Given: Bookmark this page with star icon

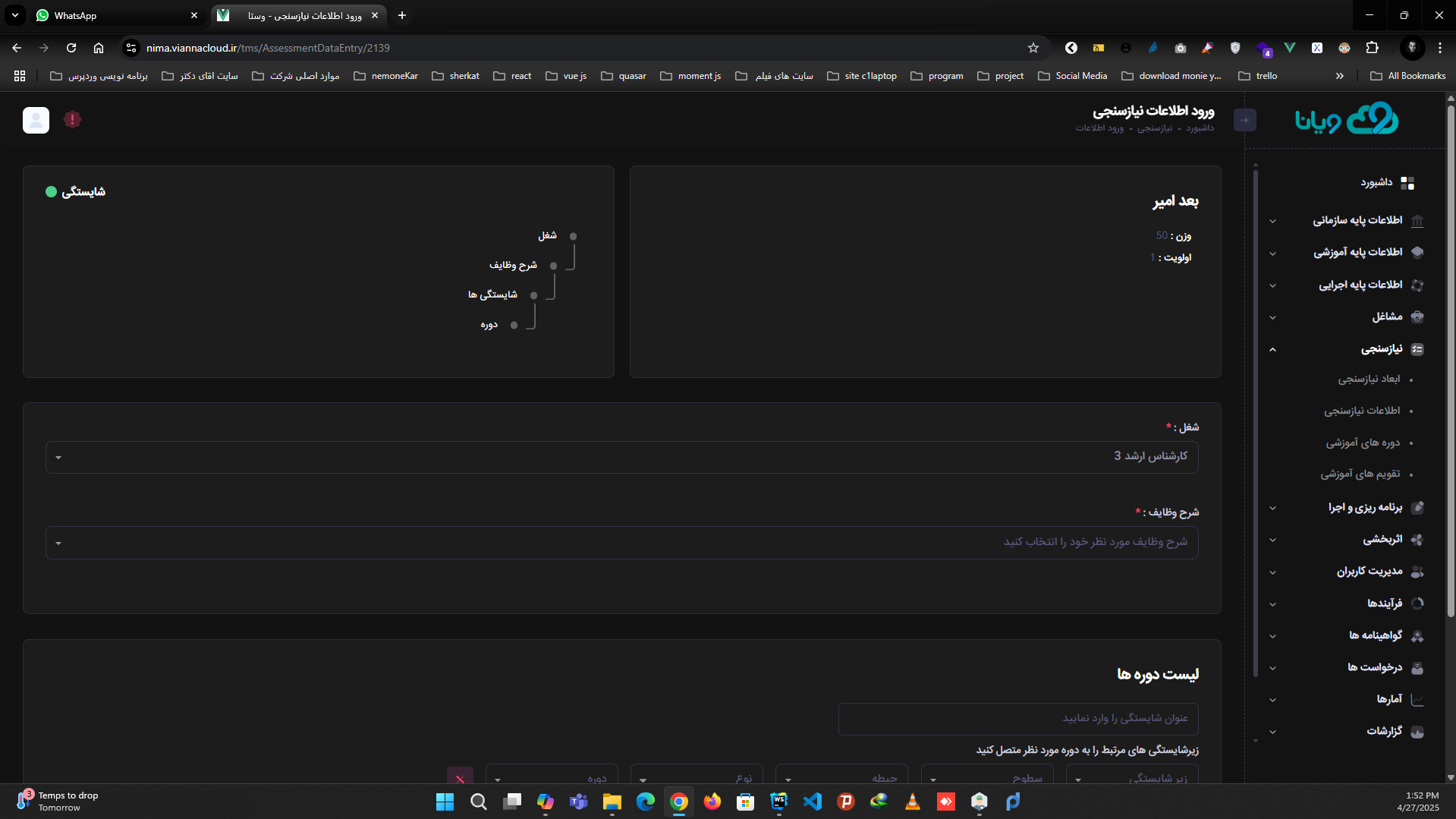Looking at the screenshot, I should [x=1033, y=48].
